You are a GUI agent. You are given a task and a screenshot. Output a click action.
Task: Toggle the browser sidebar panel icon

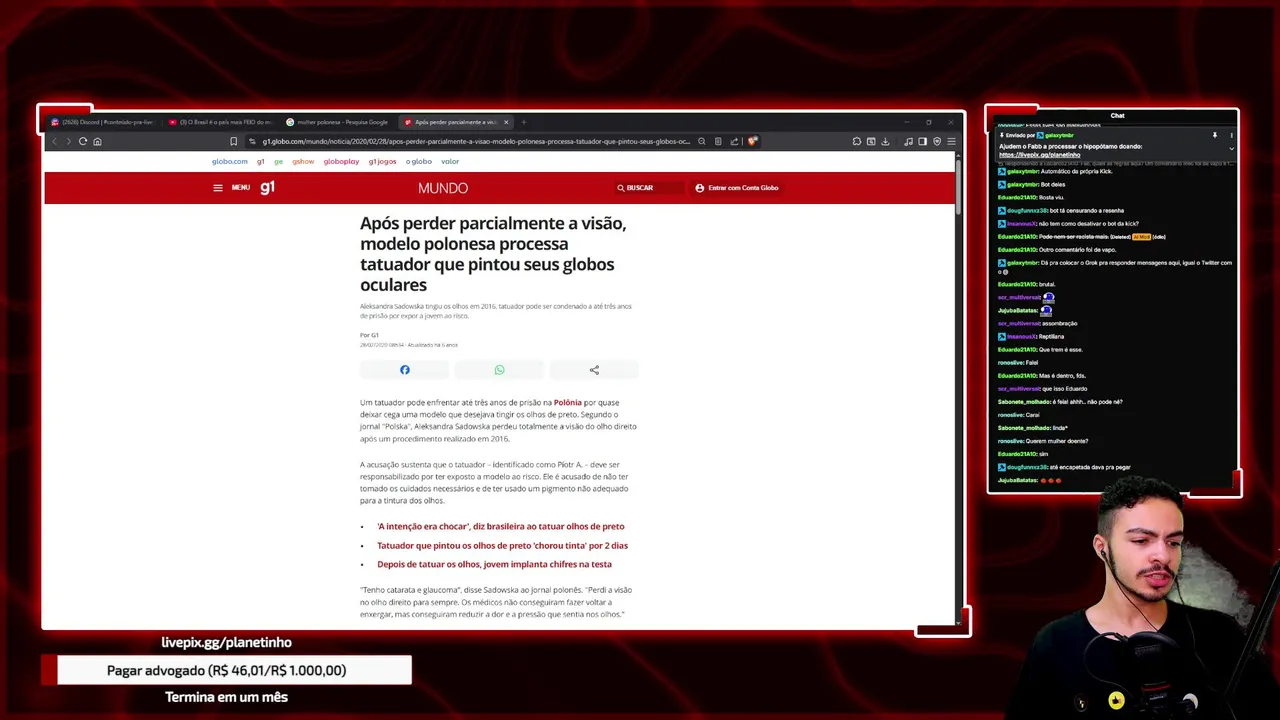click(922, 142)
